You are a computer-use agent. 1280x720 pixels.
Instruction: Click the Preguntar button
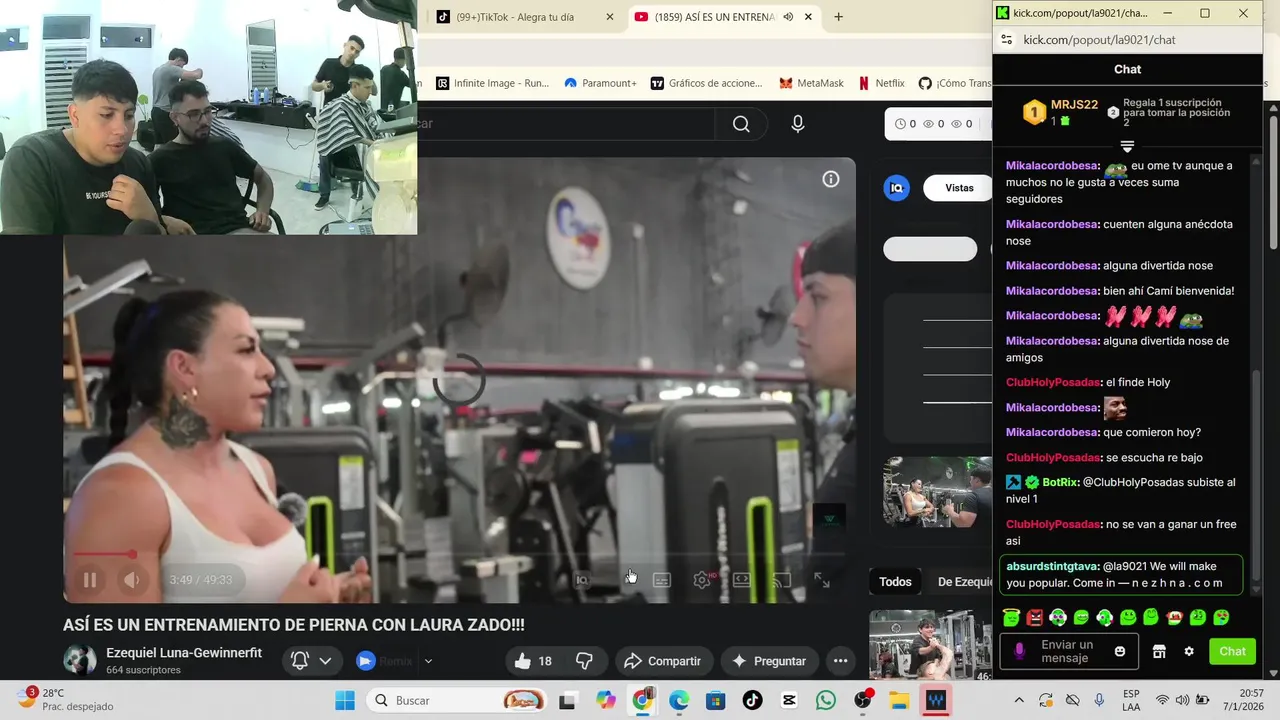click(769, 661)
